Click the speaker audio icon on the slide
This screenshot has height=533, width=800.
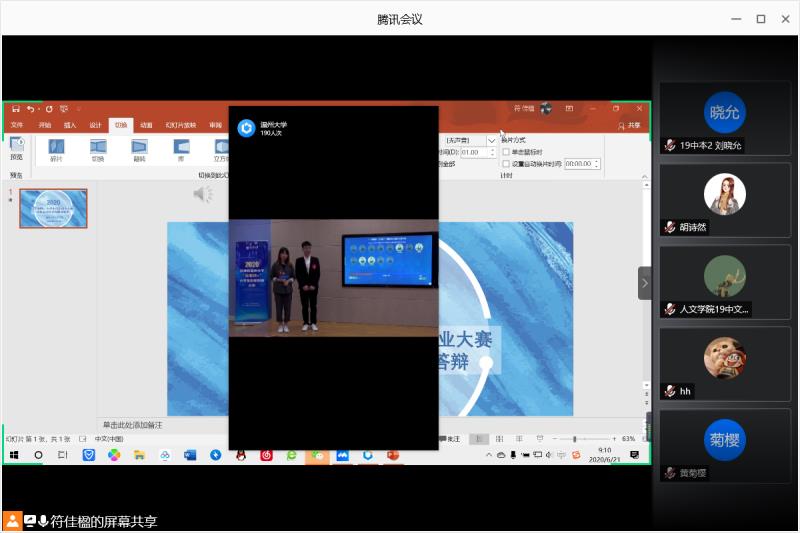[x=203, y=194]
